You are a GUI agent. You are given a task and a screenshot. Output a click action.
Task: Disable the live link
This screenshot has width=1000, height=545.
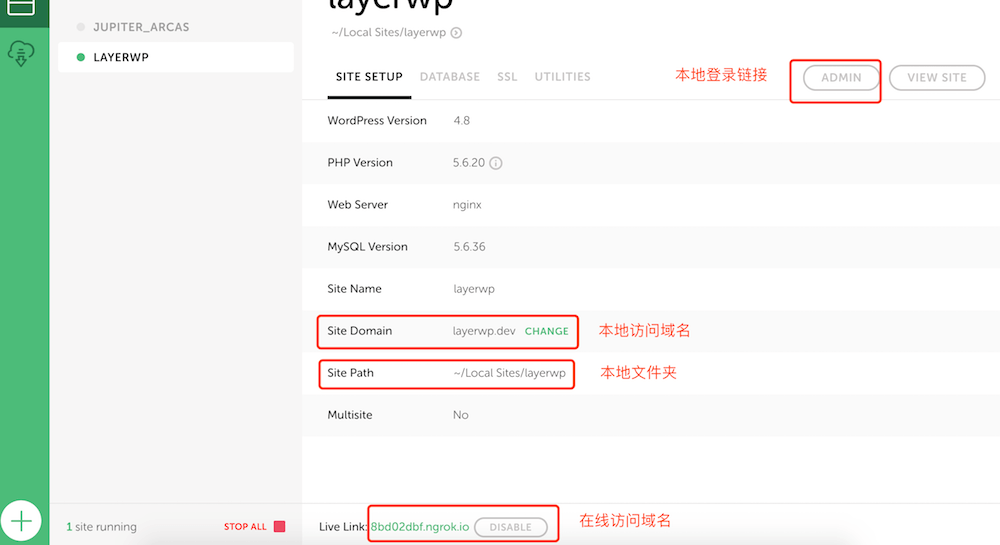510,527
